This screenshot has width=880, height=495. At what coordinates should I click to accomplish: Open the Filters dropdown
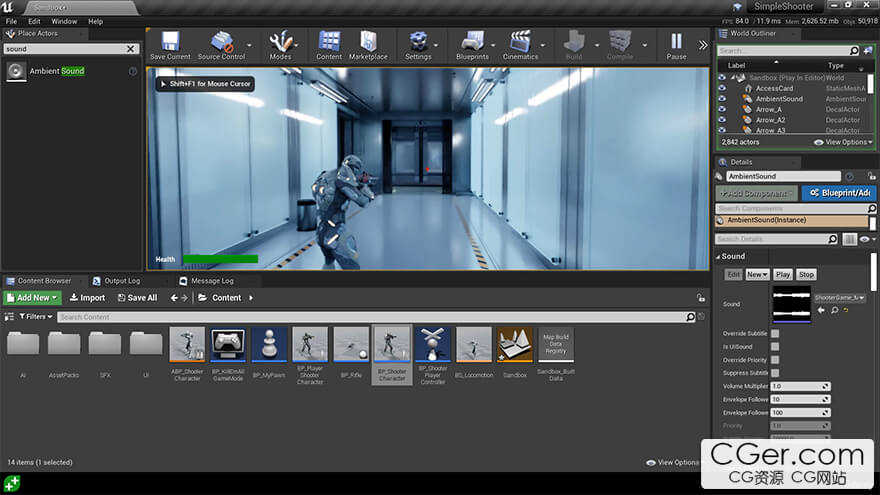(x=36, y=317)
